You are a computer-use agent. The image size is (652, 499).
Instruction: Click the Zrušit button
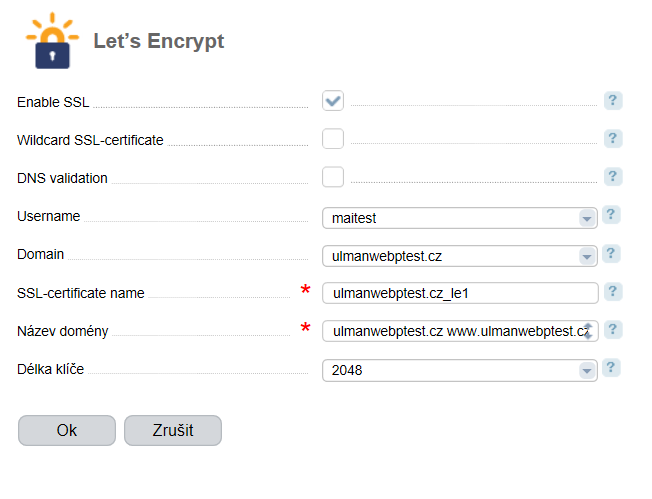click(173, 430)
